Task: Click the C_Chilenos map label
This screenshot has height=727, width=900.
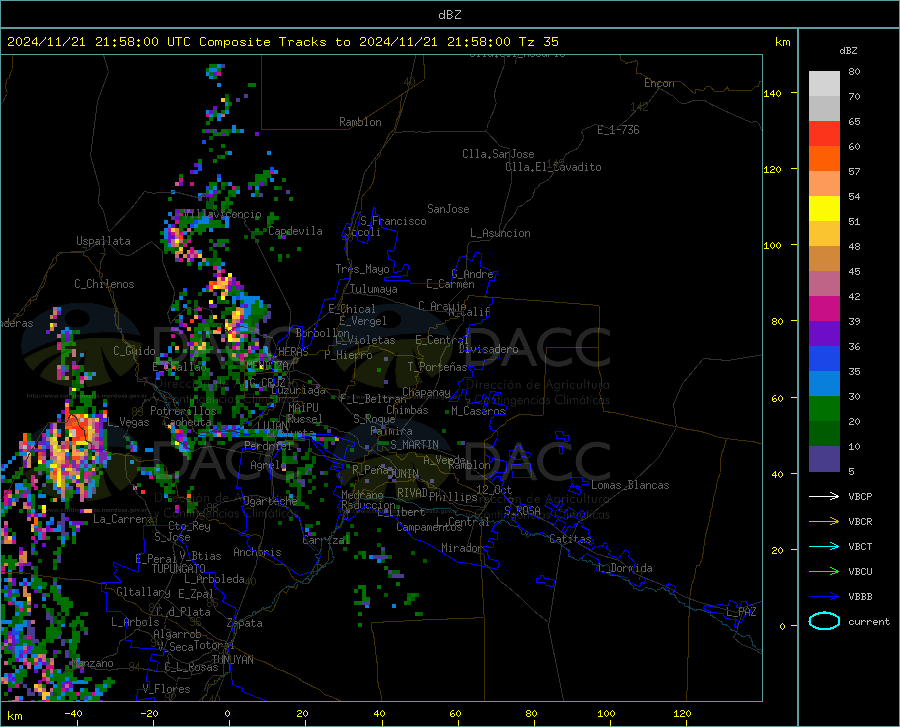Action: [x=104, y=284]
